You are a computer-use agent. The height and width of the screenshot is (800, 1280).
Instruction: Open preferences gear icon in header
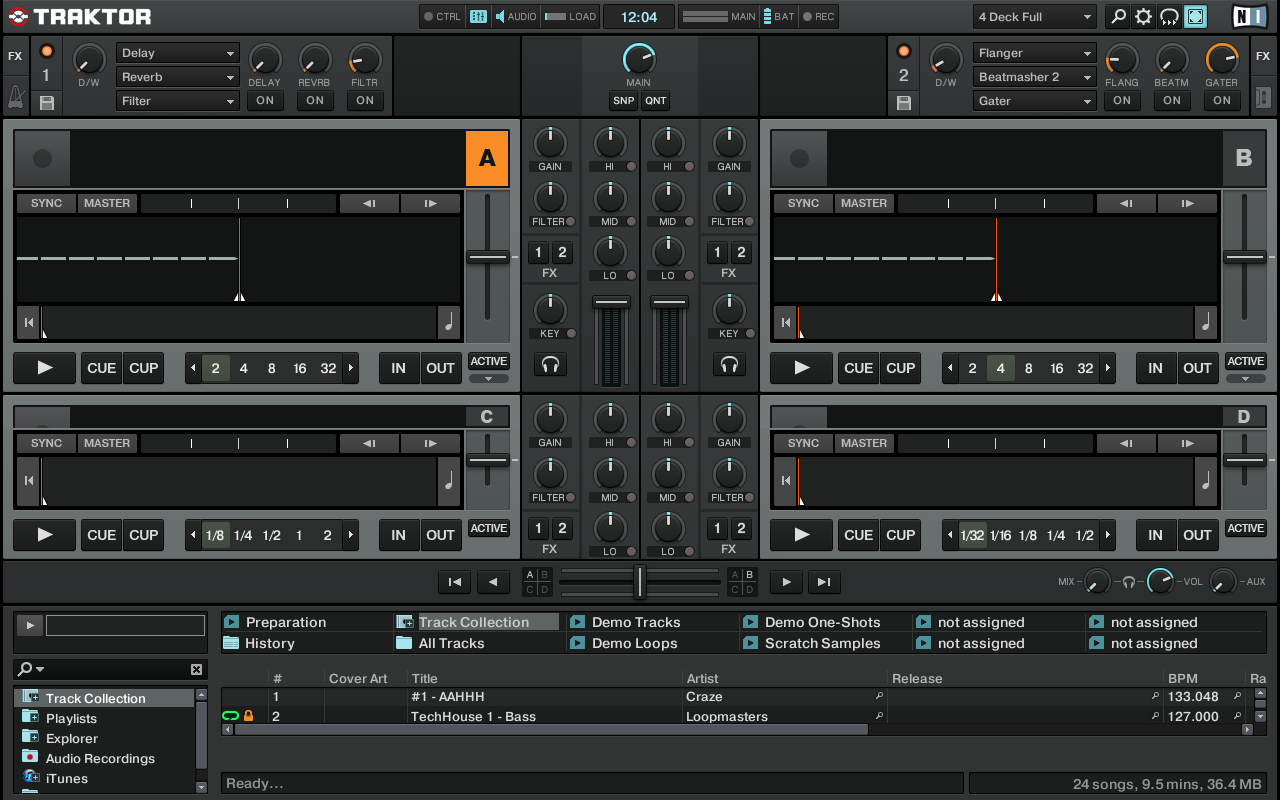click(1143, 16)
